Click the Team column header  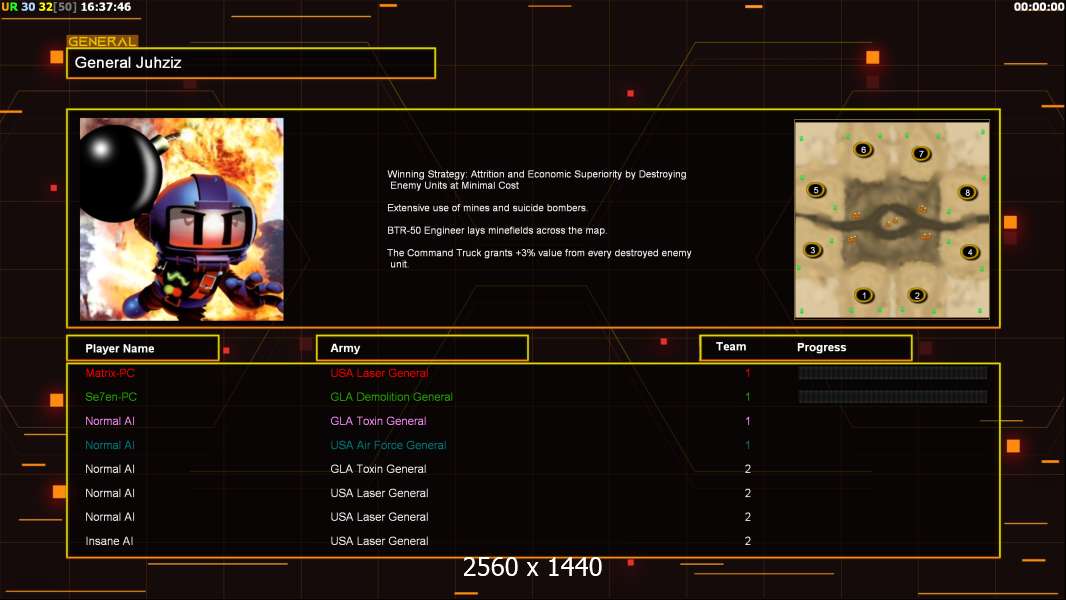tap(731, 347)
